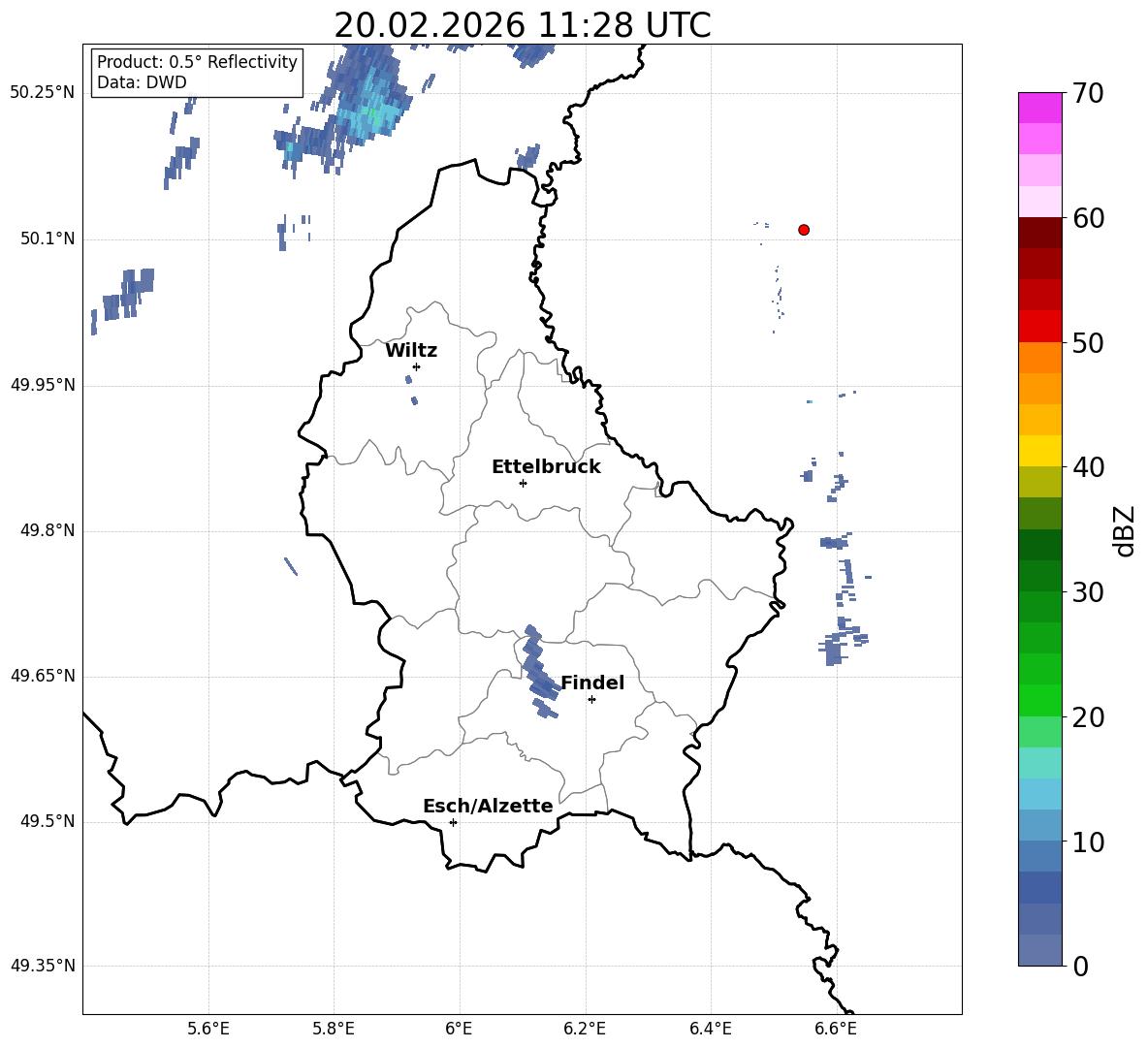Click the dBZ colorbar axis label
This screenshot has height=1048, width=1148.
1126,530
